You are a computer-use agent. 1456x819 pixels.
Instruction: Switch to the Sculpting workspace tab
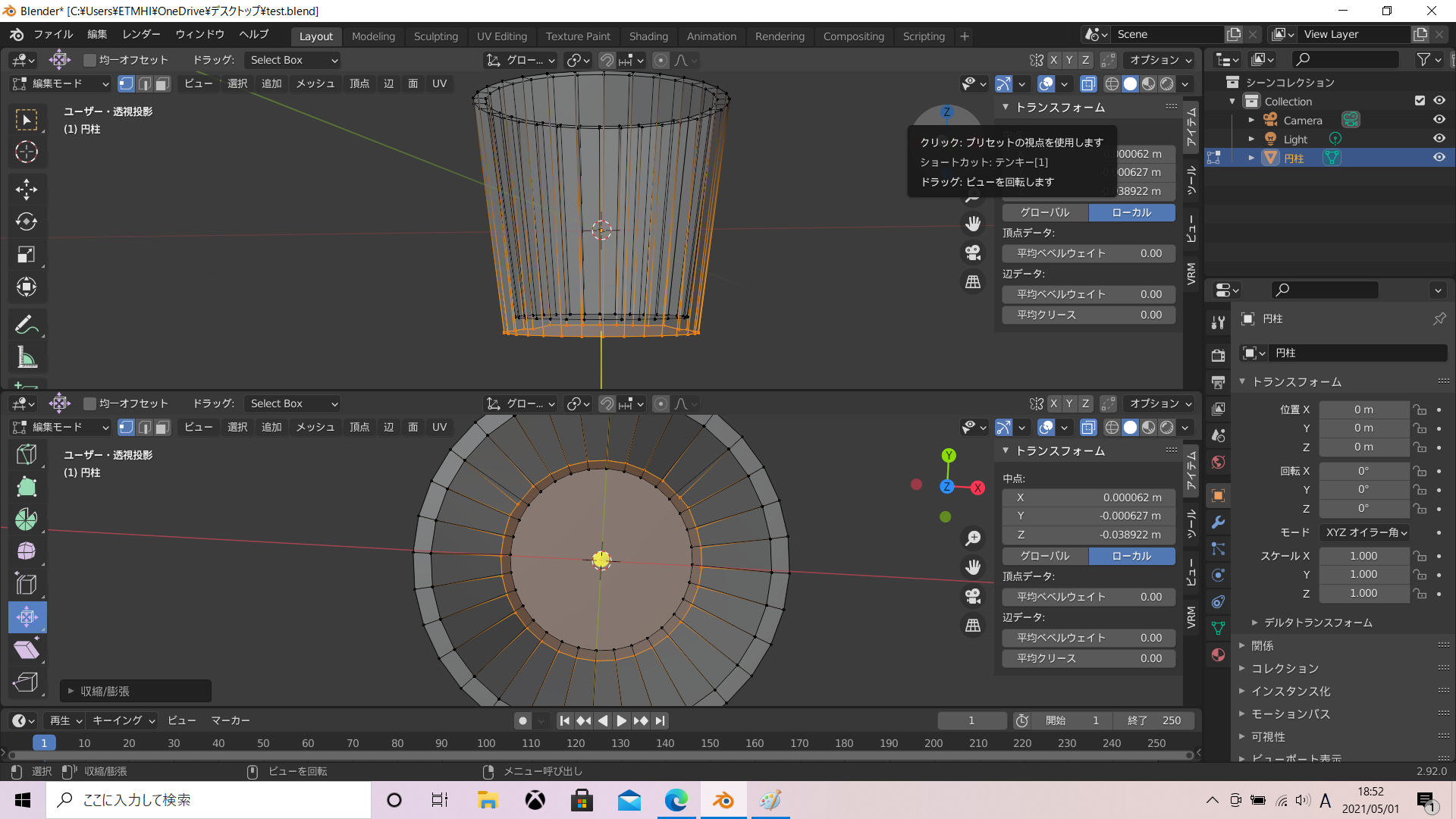pos(435,36)
